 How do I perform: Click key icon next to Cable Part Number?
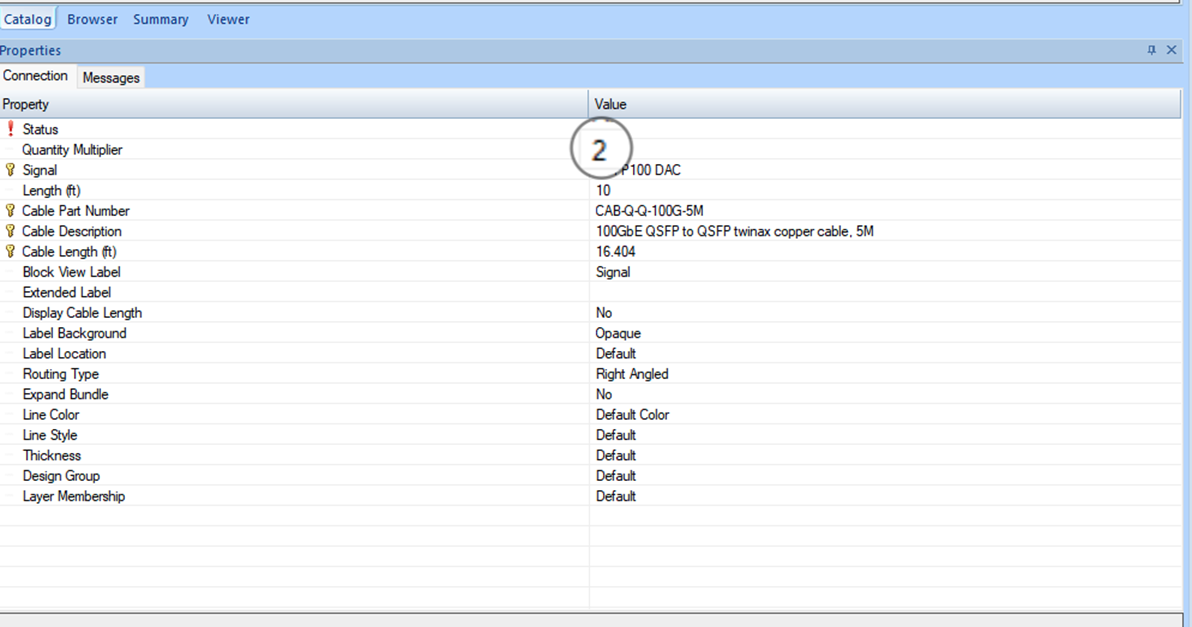[11, 211]
